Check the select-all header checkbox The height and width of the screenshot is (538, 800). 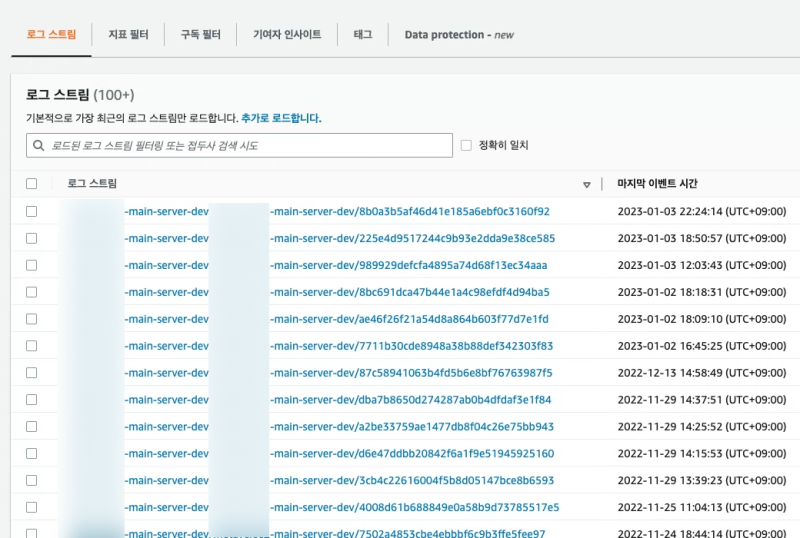(31, 184)
